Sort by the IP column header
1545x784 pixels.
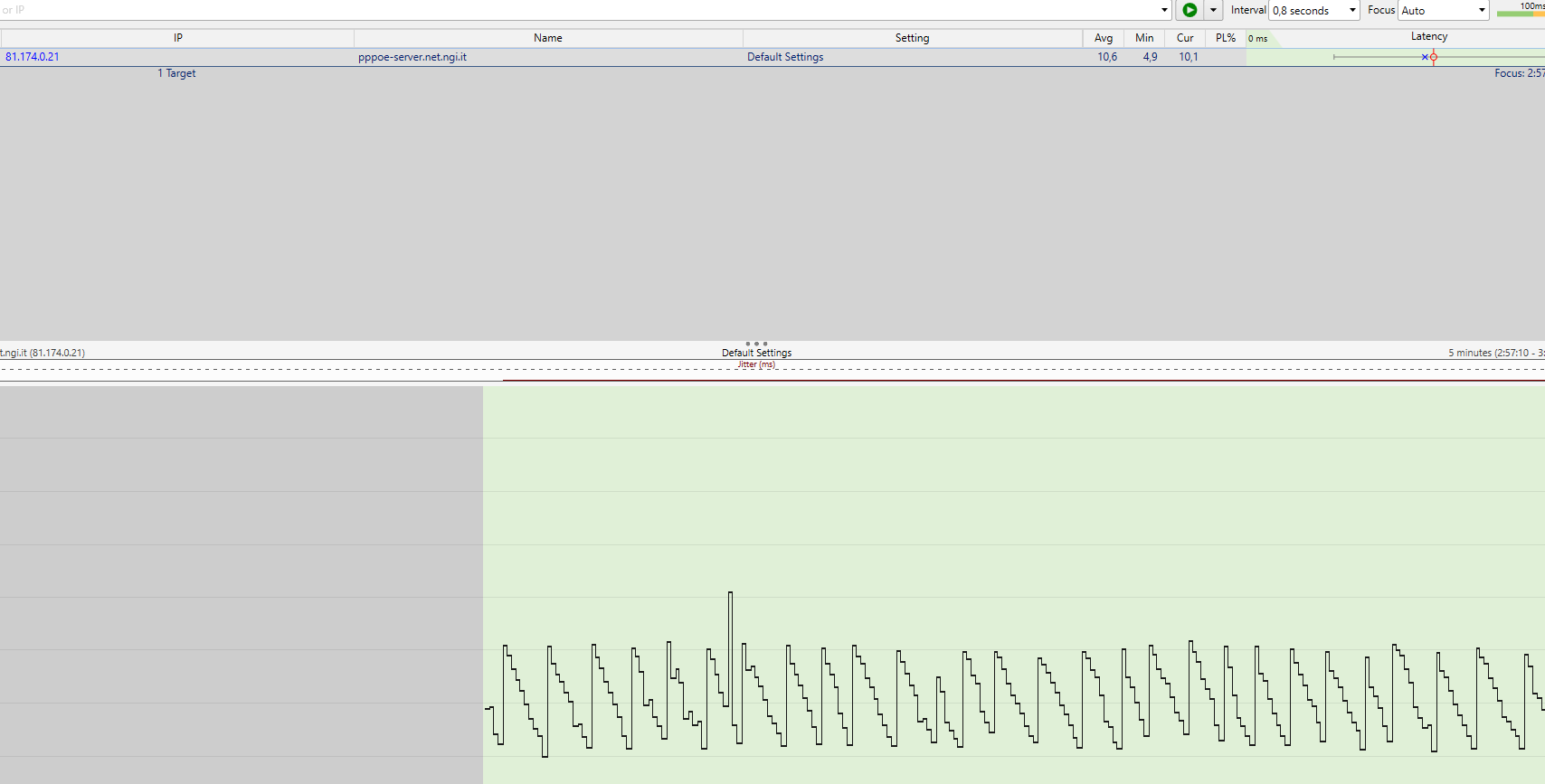click(x=177, y=38)
